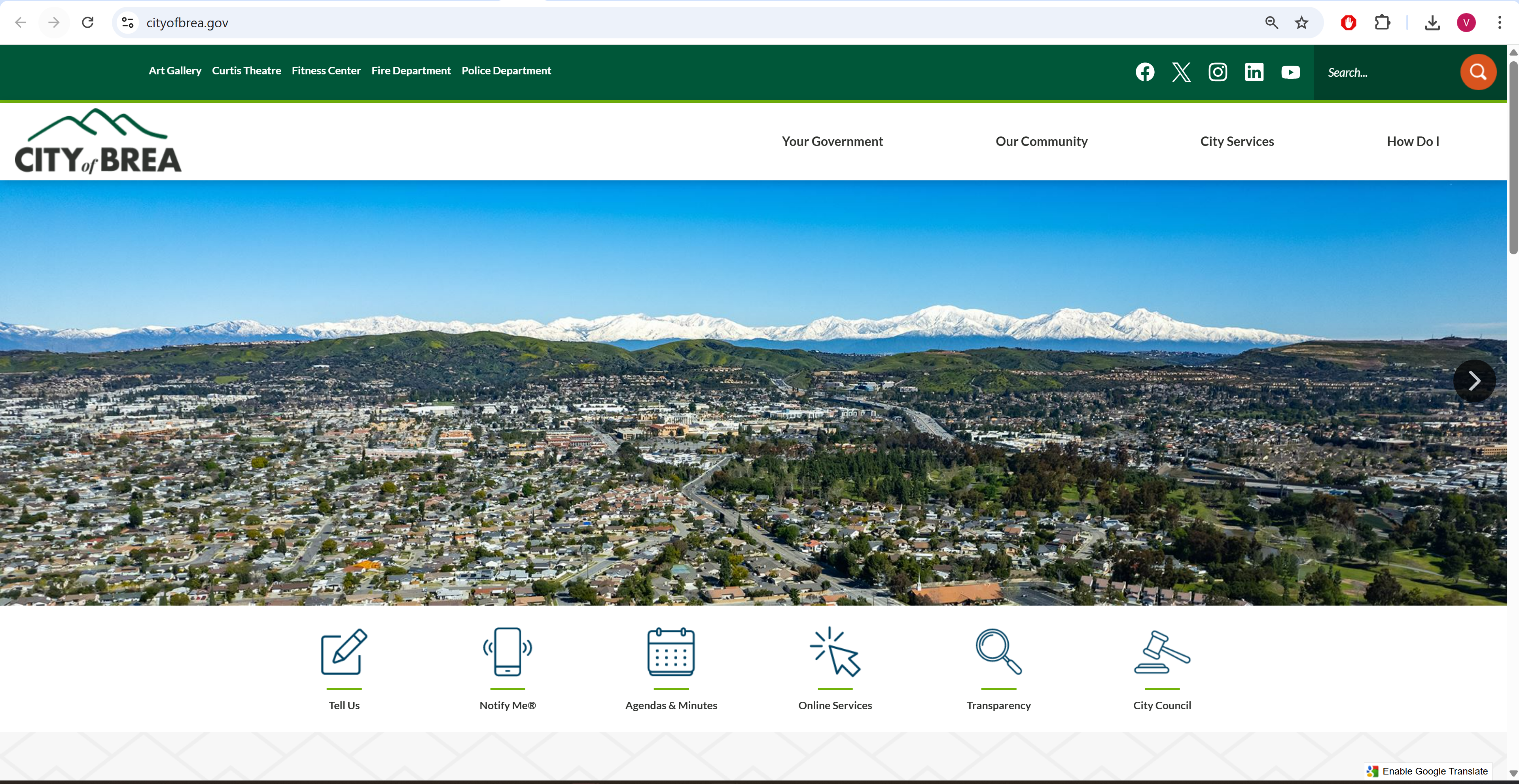Advance slideshow with next arrow
Viewport: 1519px width, 784px height.
pos(1474,381)
